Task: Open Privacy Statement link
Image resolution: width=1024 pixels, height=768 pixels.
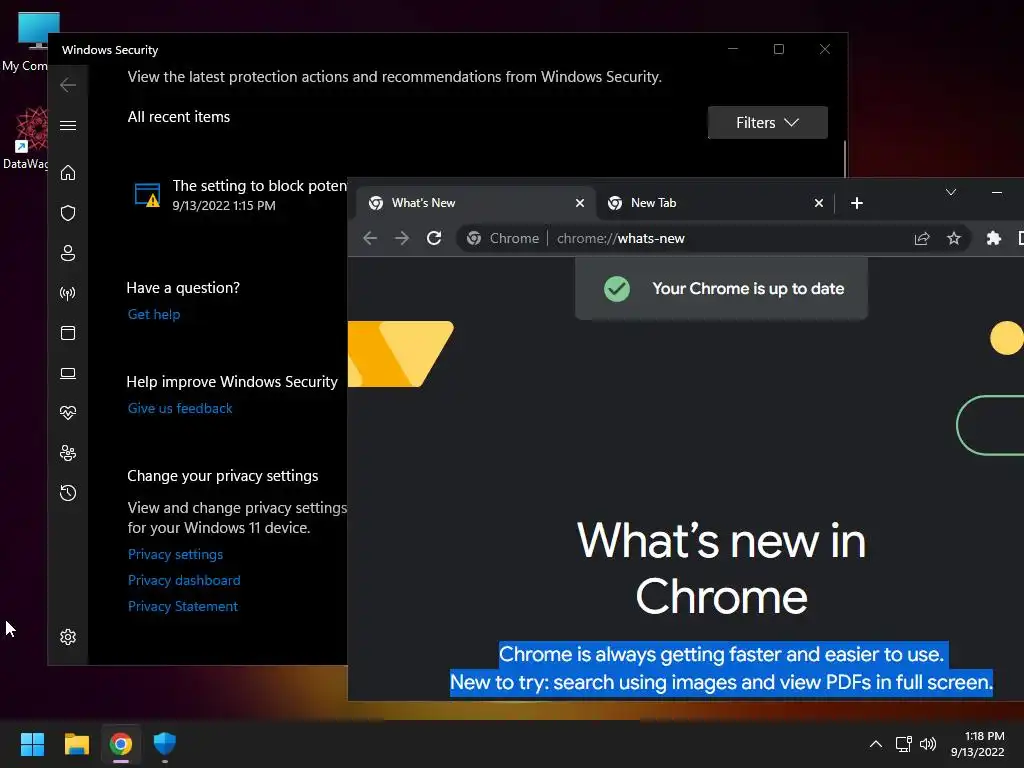Action: [x=183, y=607]
